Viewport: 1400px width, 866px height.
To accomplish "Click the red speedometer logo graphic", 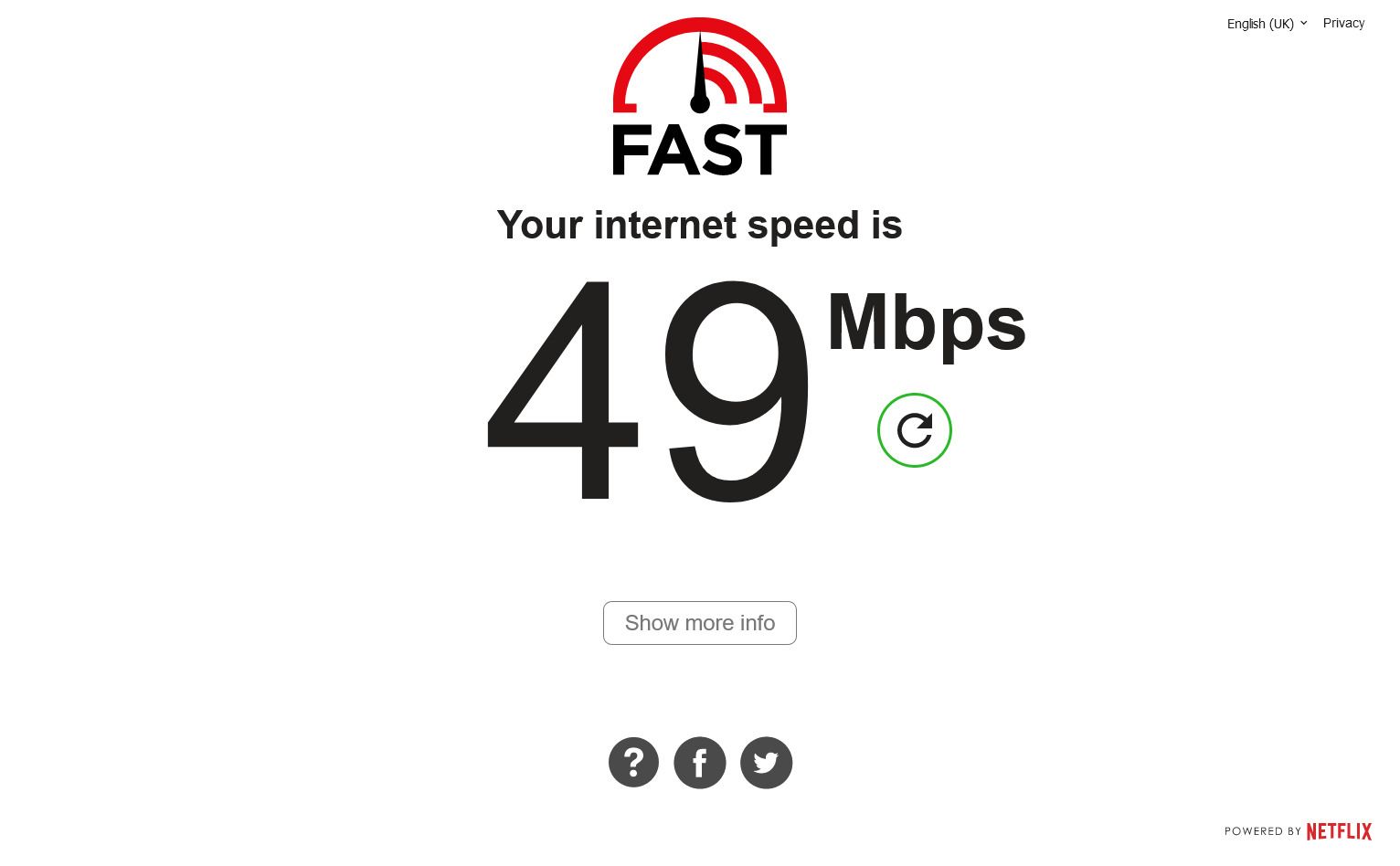I will click(700, 65).
